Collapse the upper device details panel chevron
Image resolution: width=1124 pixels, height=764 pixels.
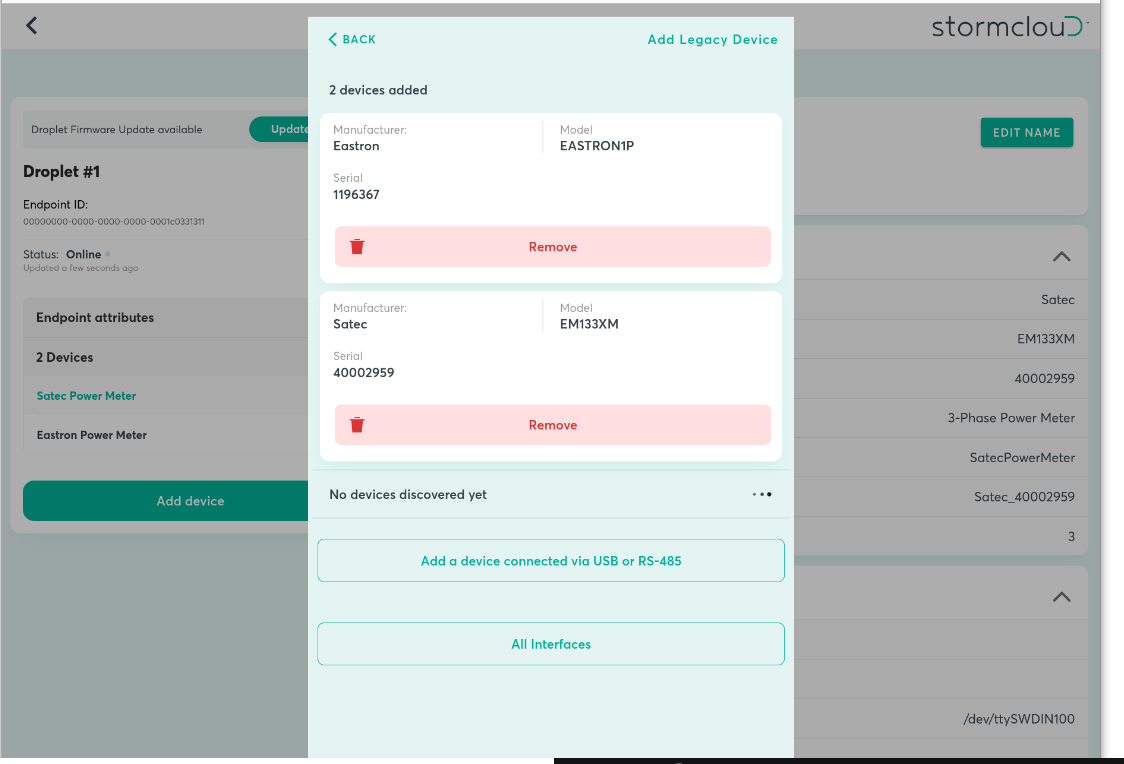[1062, 257]
